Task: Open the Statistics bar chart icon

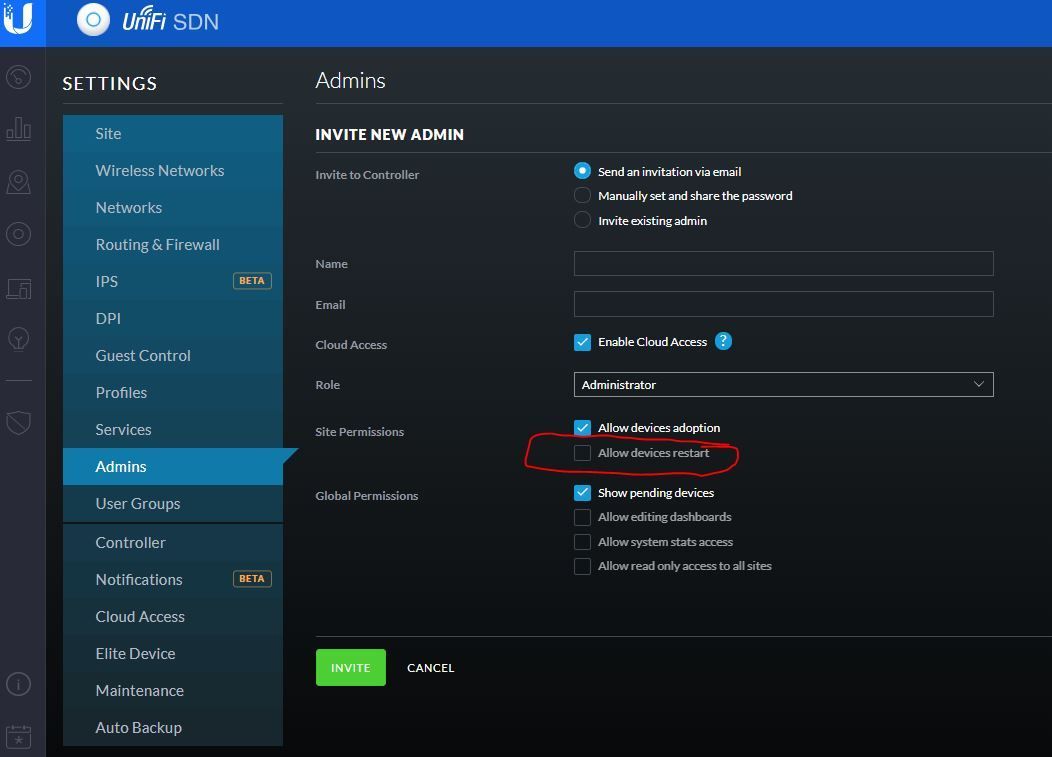Action: (18, 129)
